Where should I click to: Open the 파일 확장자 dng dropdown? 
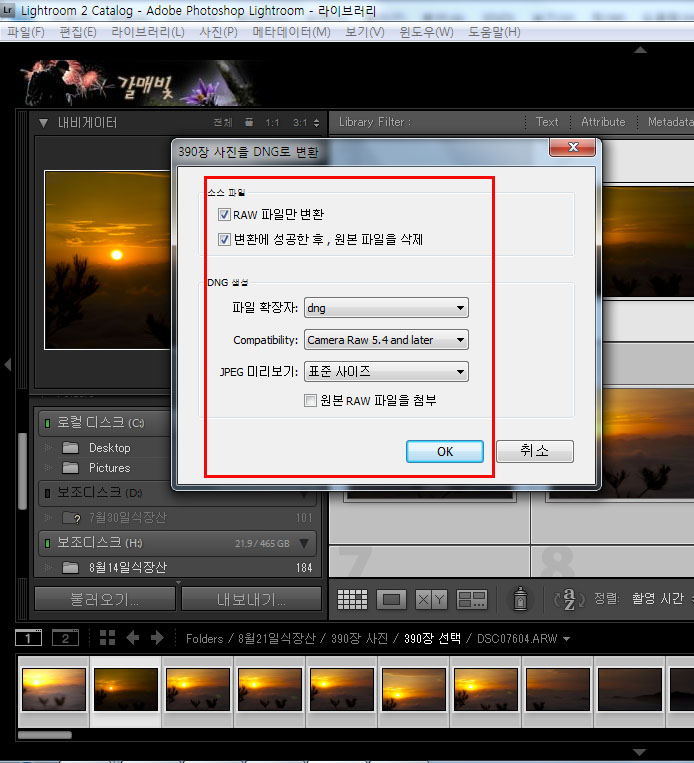point(386,308)
